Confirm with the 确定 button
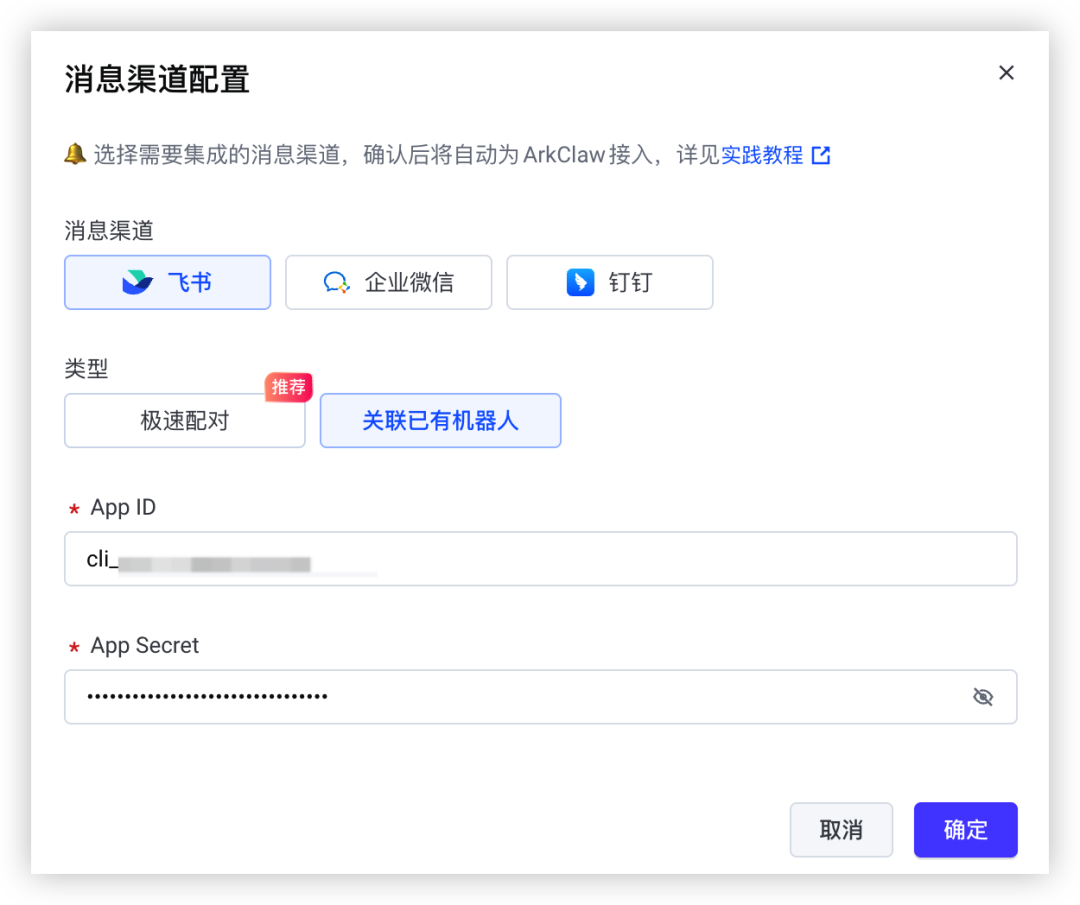 tap(966, 830)
